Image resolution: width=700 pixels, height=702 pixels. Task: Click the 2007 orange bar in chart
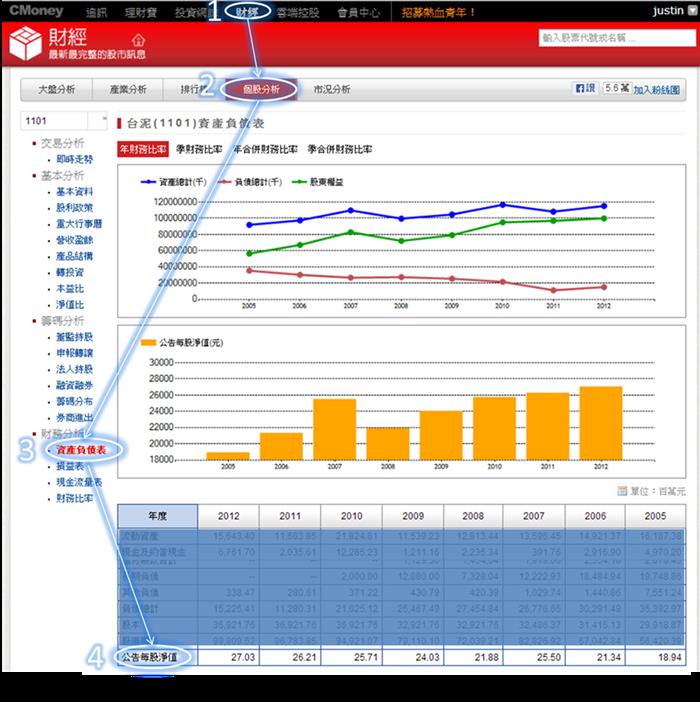[x=334, y=429]
